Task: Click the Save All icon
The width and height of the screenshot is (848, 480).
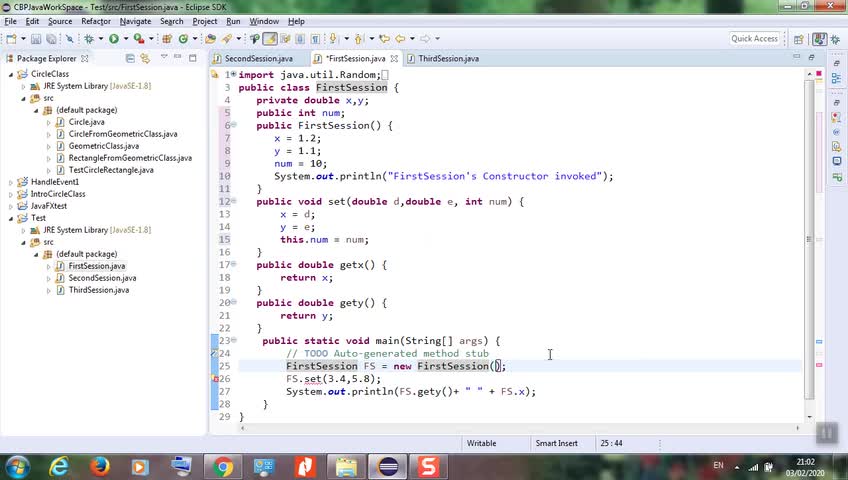Action: (51, 39)
